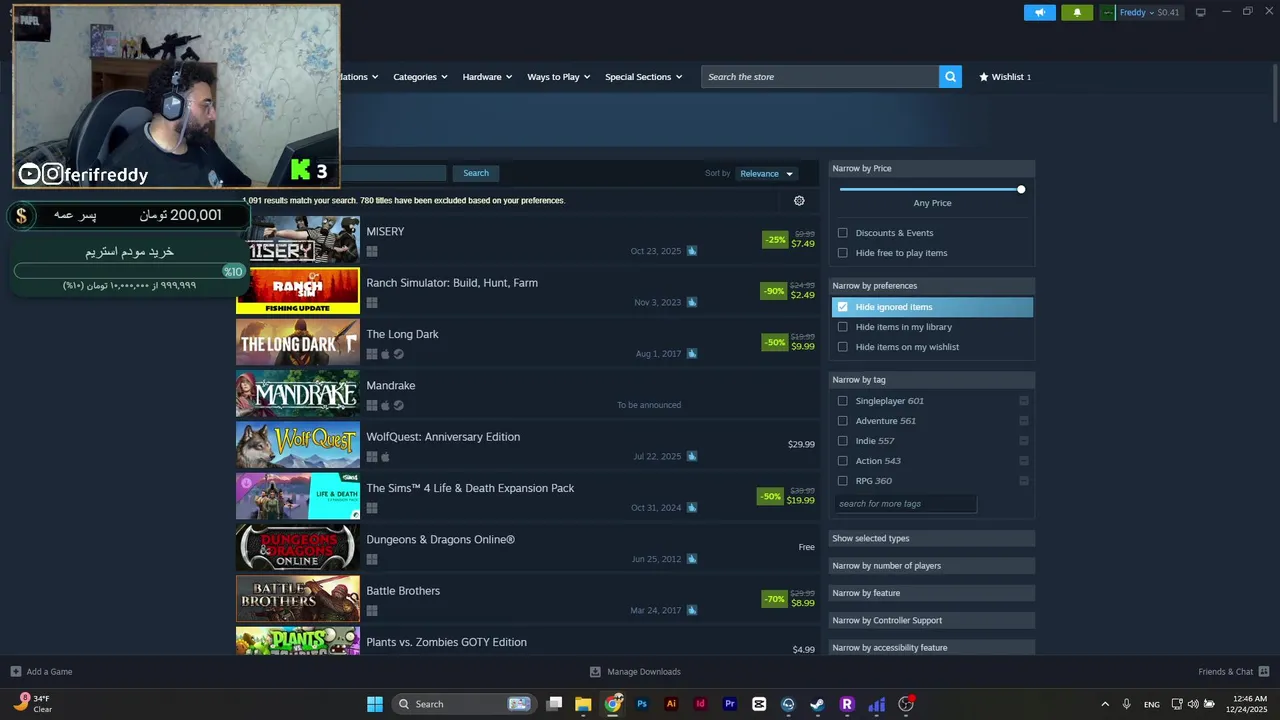This screenshot has height=720, width=1280.
Task: Open the Hardware dropdown menu
Action: [487, 77]
